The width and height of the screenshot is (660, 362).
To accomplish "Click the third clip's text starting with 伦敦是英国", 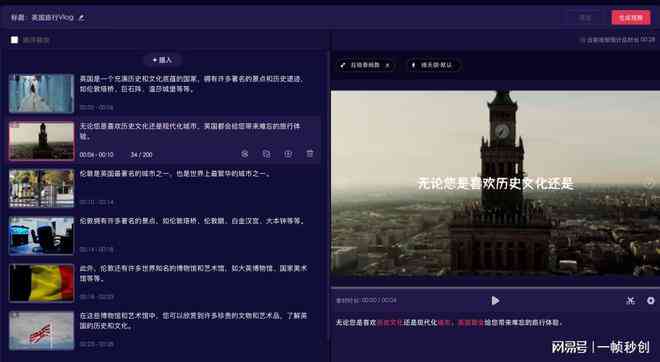I will click(175, 173).
